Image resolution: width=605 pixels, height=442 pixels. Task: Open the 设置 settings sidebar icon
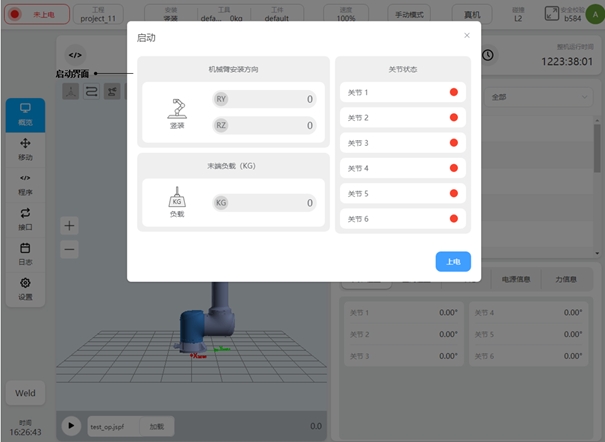(x=25, y=288)
